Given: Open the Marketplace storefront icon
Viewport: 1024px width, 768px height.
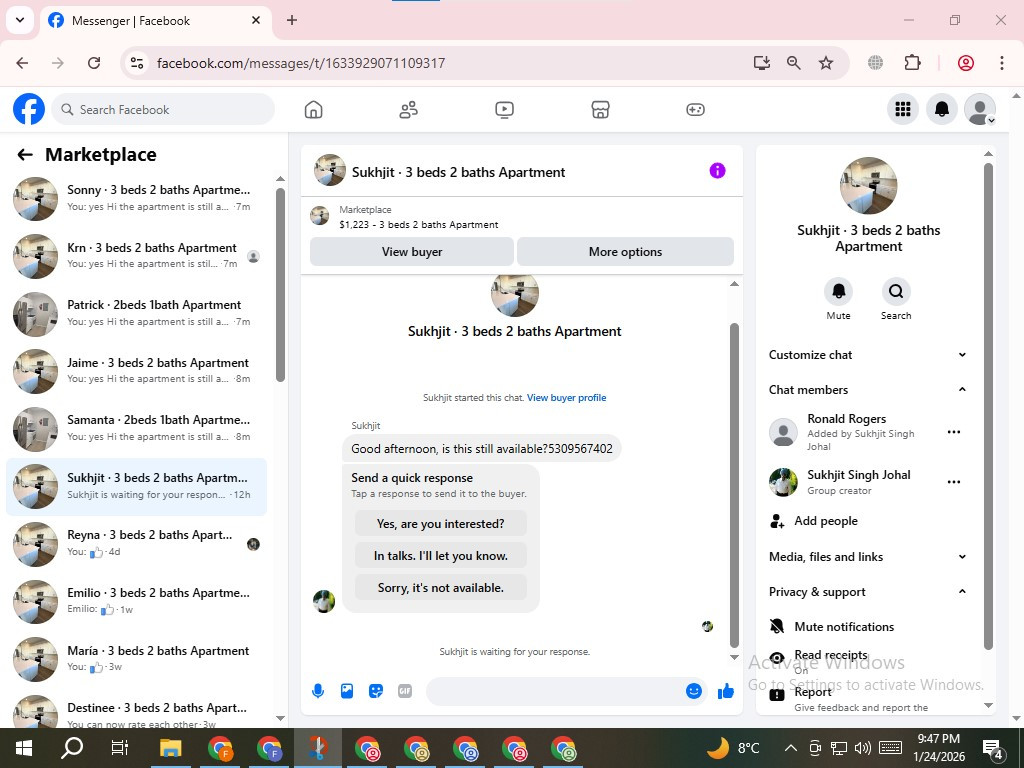Looking at the screenshot, I should [x=600, y=110].
